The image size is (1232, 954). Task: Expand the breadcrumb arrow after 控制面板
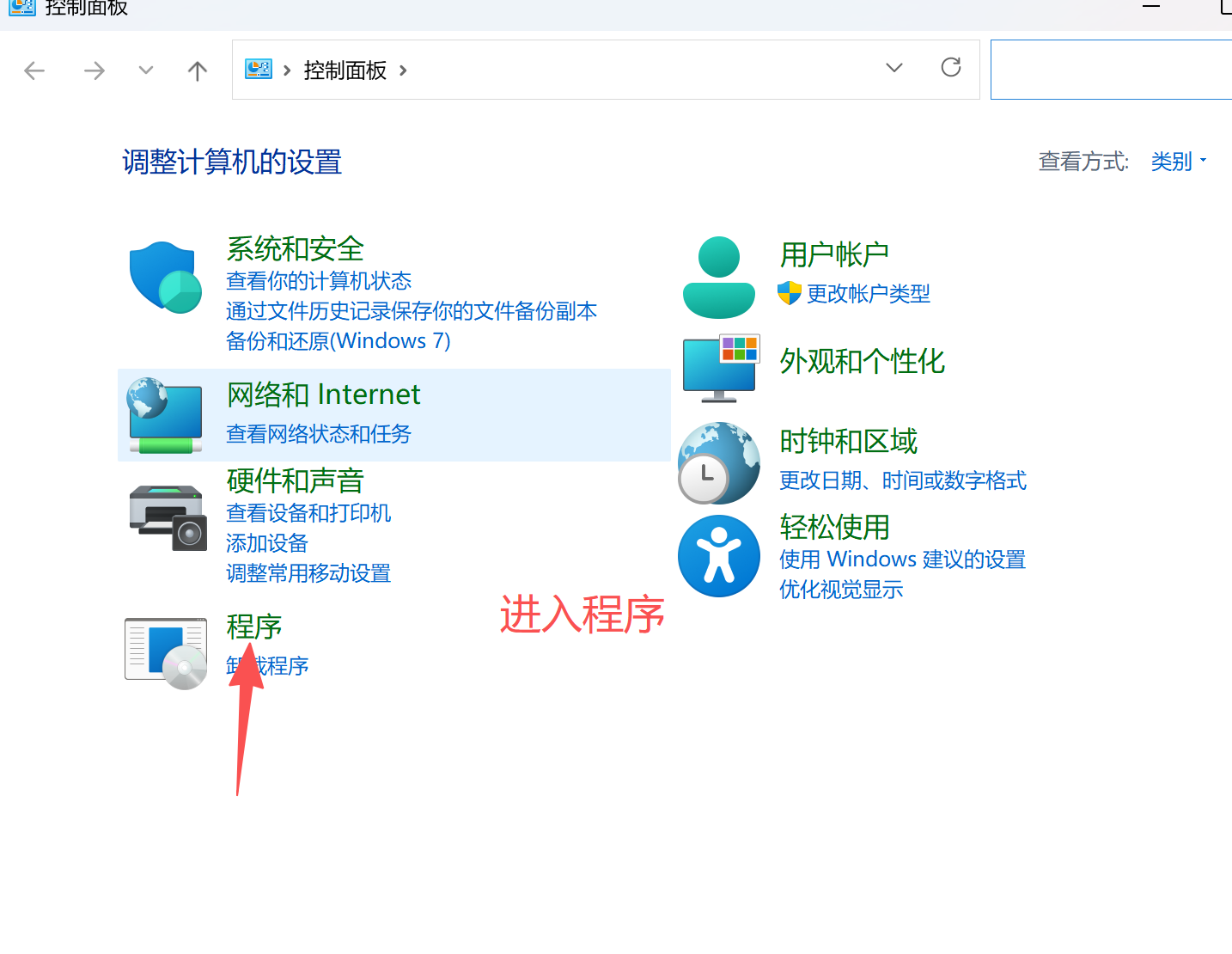tap(402, 71)
